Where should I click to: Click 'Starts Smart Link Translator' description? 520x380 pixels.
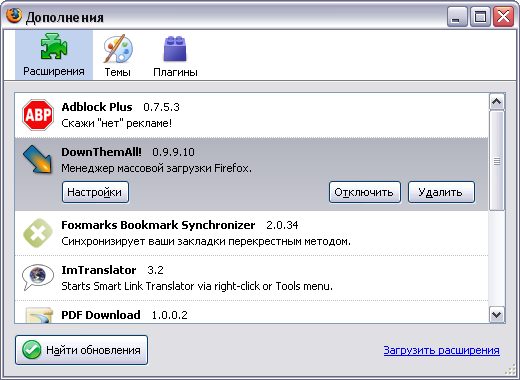pos(197,286)
